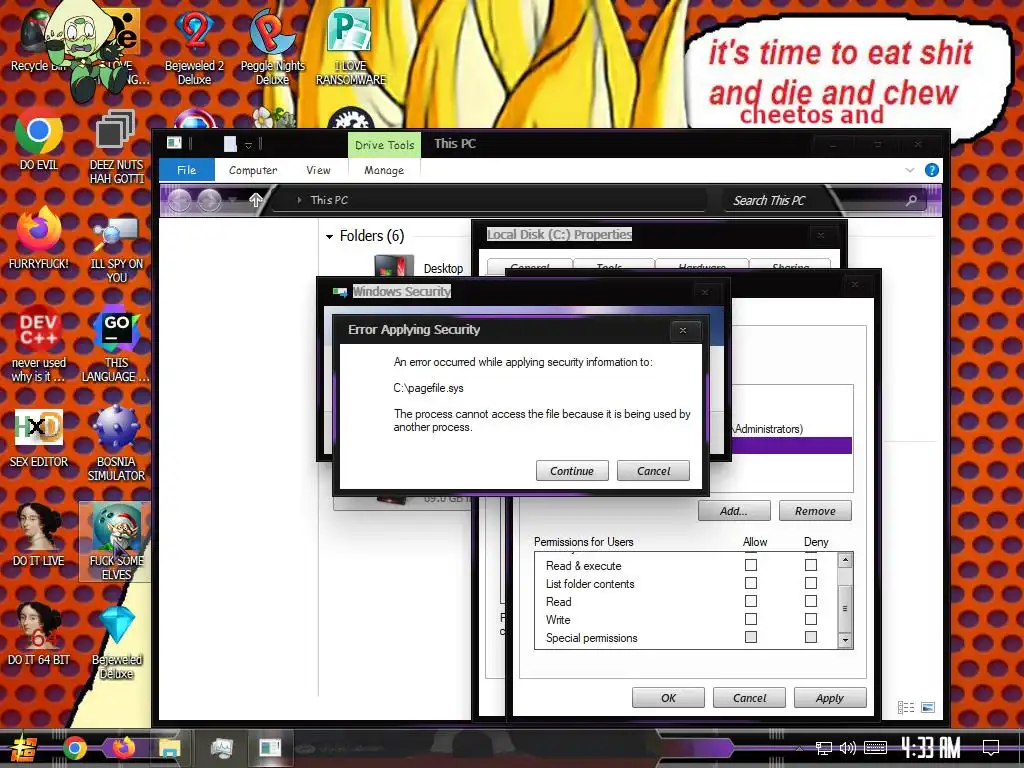
Task: Select the DO IT 64 BIT icon
Action: coord(39,633)
